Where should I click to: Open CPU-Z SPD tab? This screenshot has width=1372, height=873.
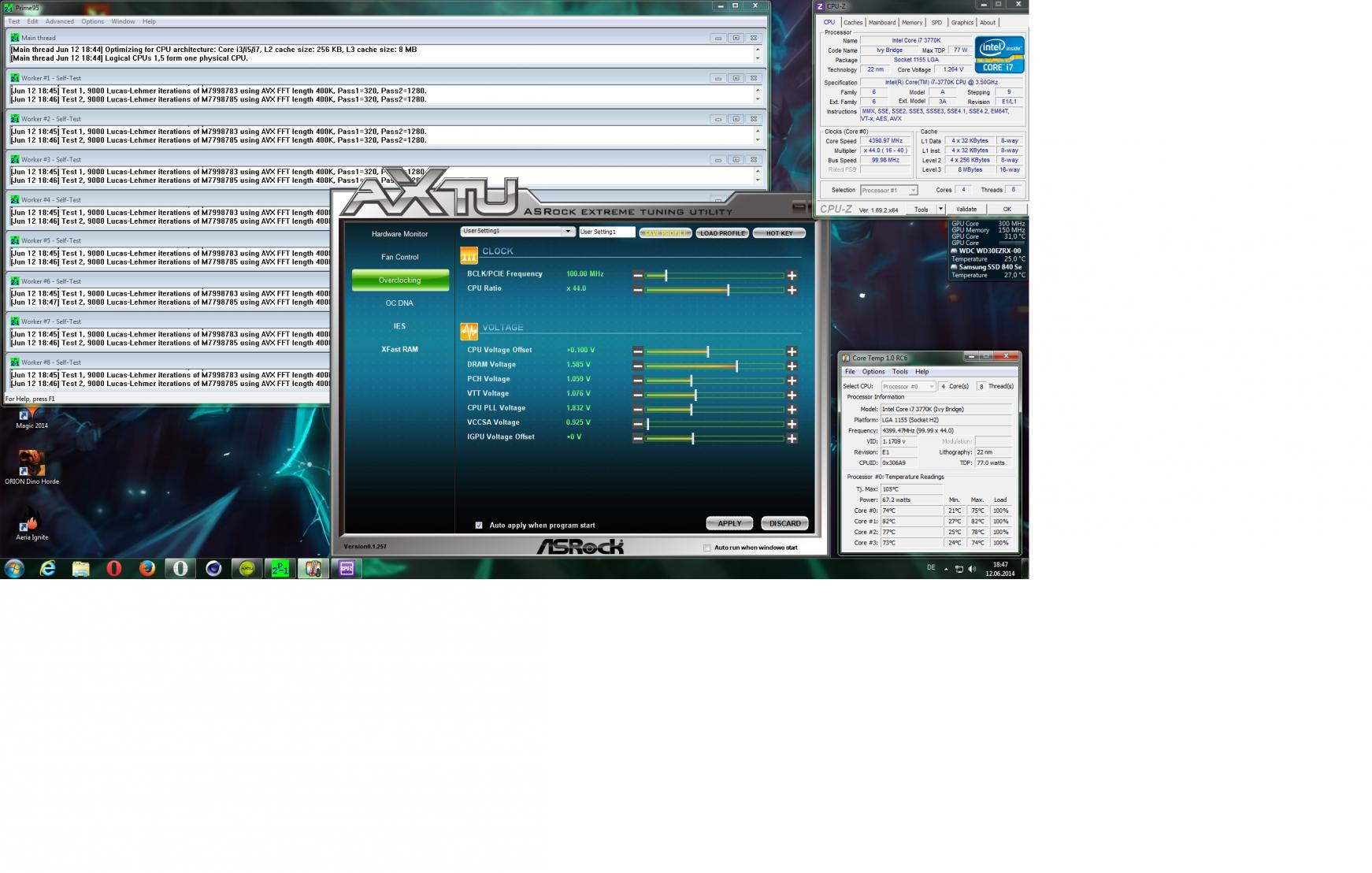click(x=936, y=22)
